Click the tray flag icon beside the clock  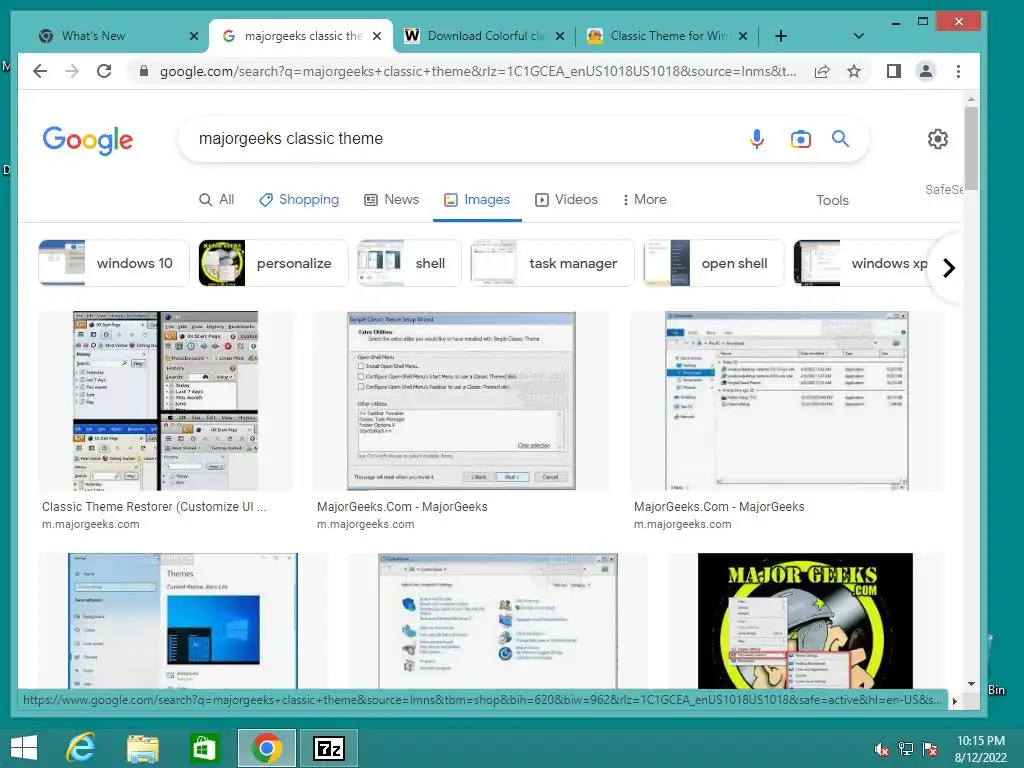click(930, 749)
